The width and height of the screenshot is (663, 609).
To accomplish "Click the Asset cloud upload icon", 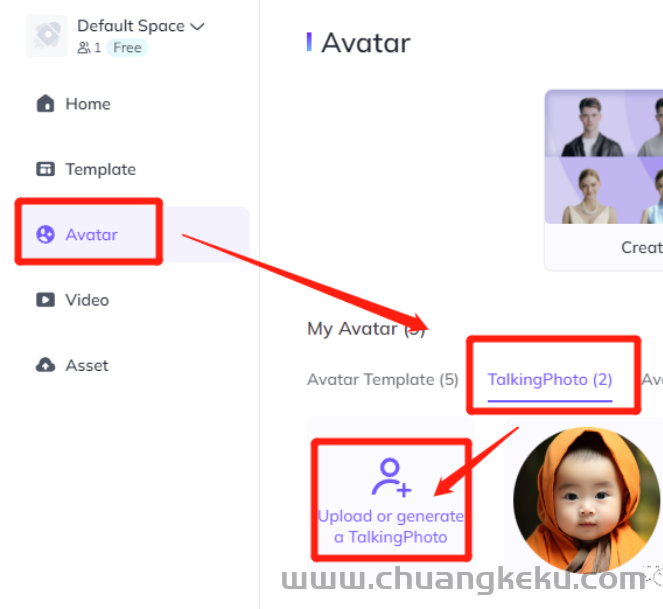I will [45, 365].
